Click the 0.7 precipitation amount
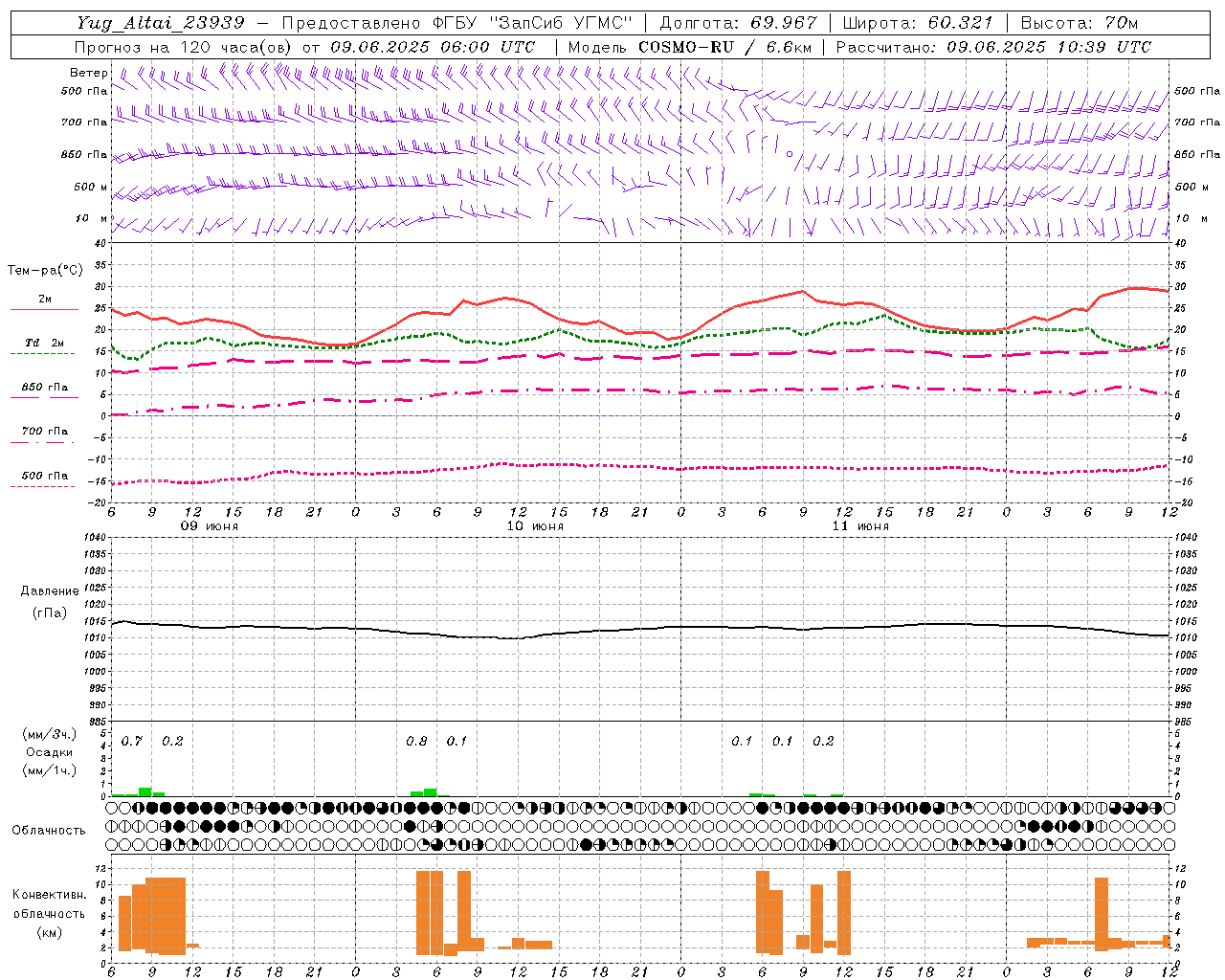Image resolution: width=1225 pixels, height=980 pixels. (132, 742)
